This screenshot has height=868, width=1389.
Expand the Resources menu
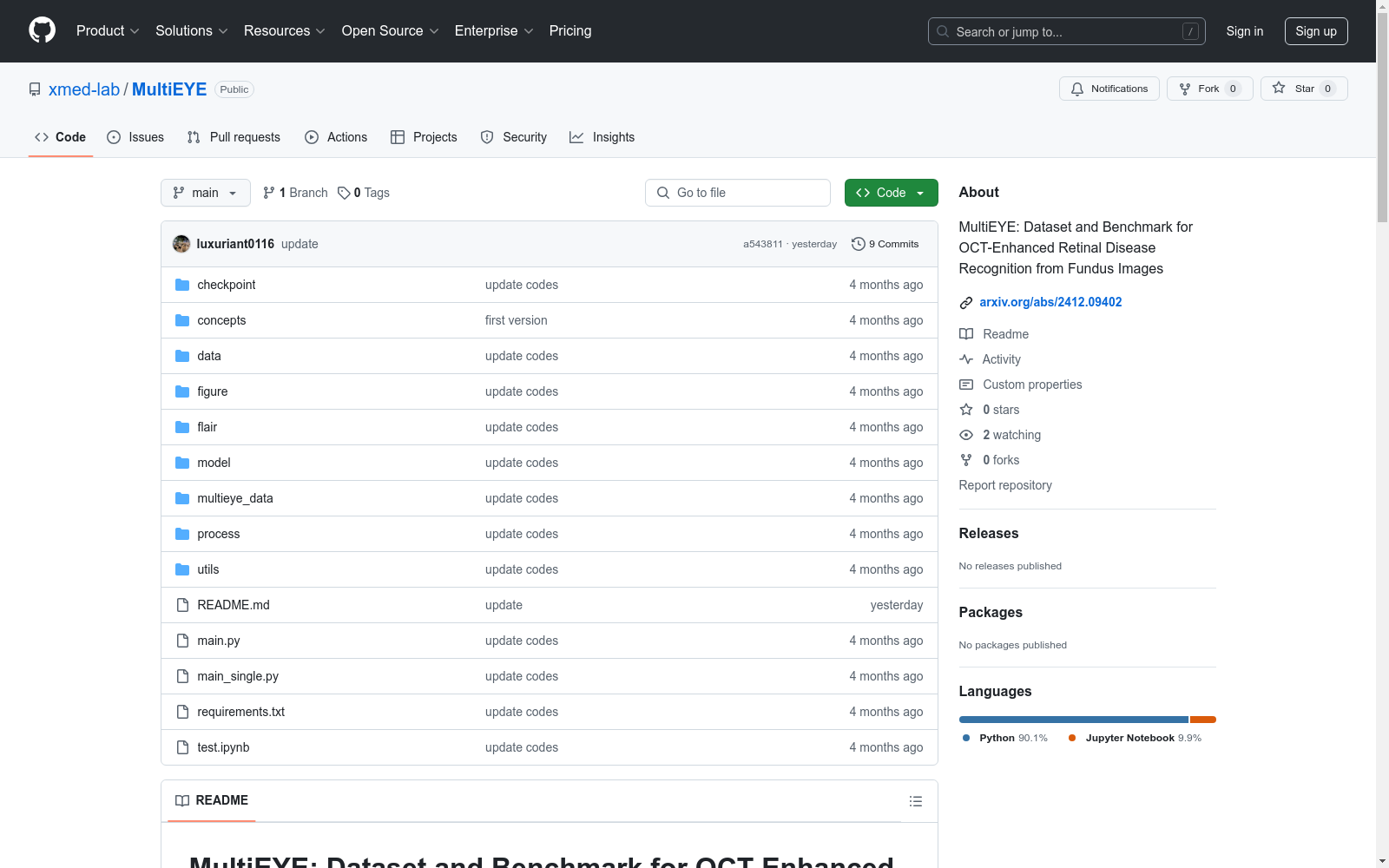pyautogui.click(x=285, y=30)
